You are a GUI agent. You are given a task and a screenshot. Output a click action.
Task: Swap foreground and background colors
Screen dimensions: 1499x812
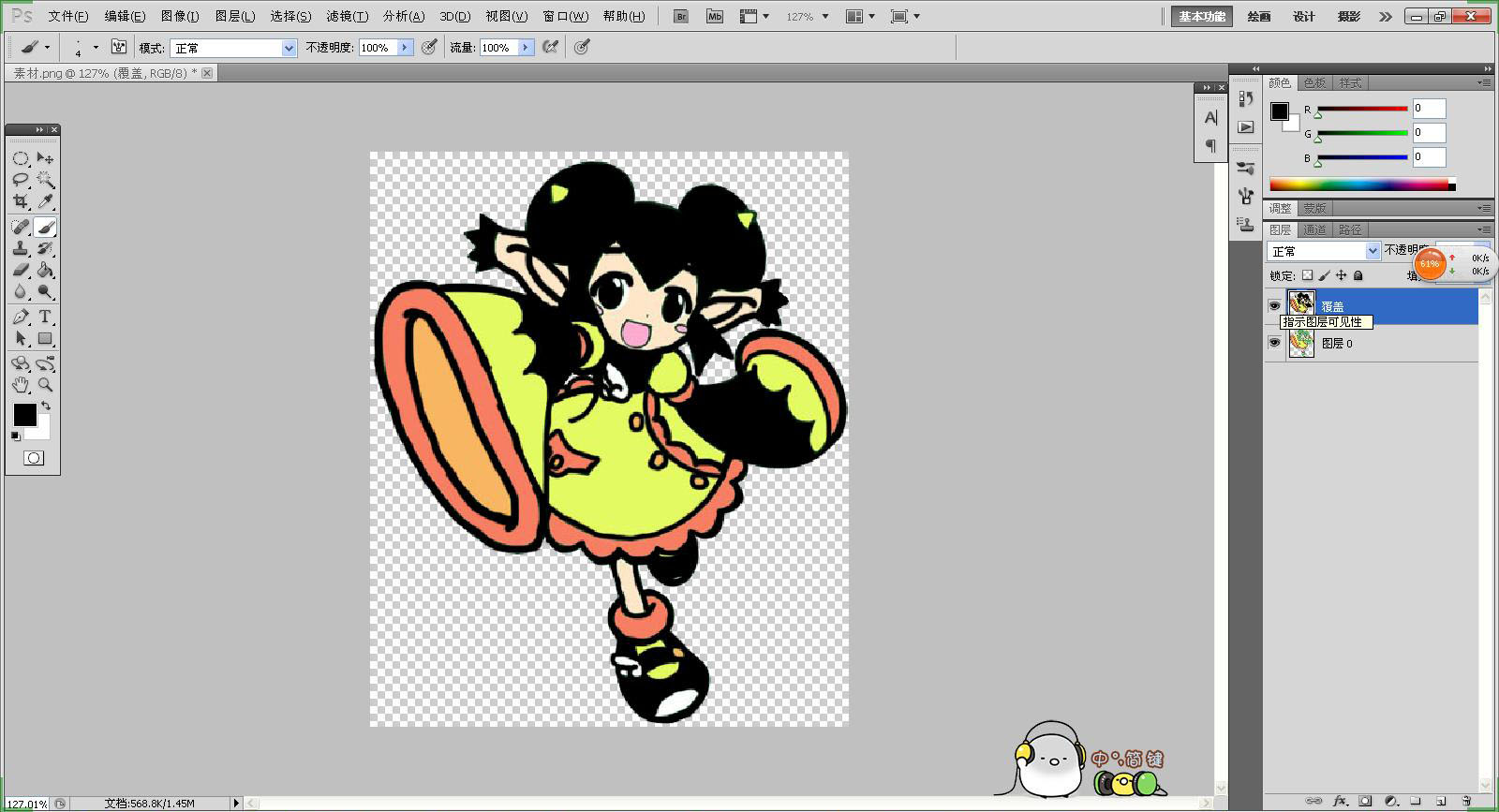click(46, 406)
